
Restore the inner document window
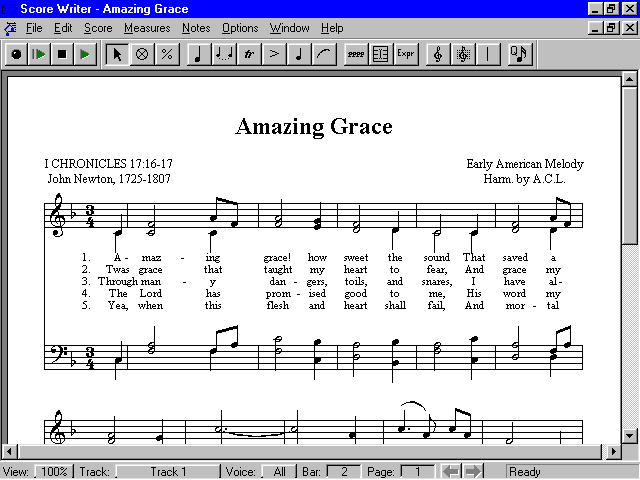coord(611,28)
